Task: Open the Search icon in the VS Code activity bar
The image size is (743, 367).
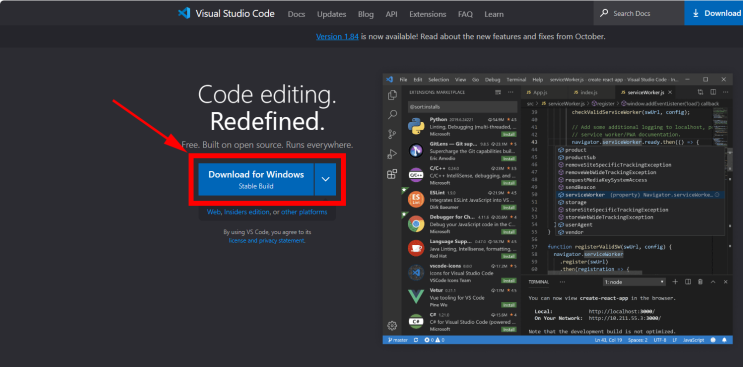Action: (392, 114)
